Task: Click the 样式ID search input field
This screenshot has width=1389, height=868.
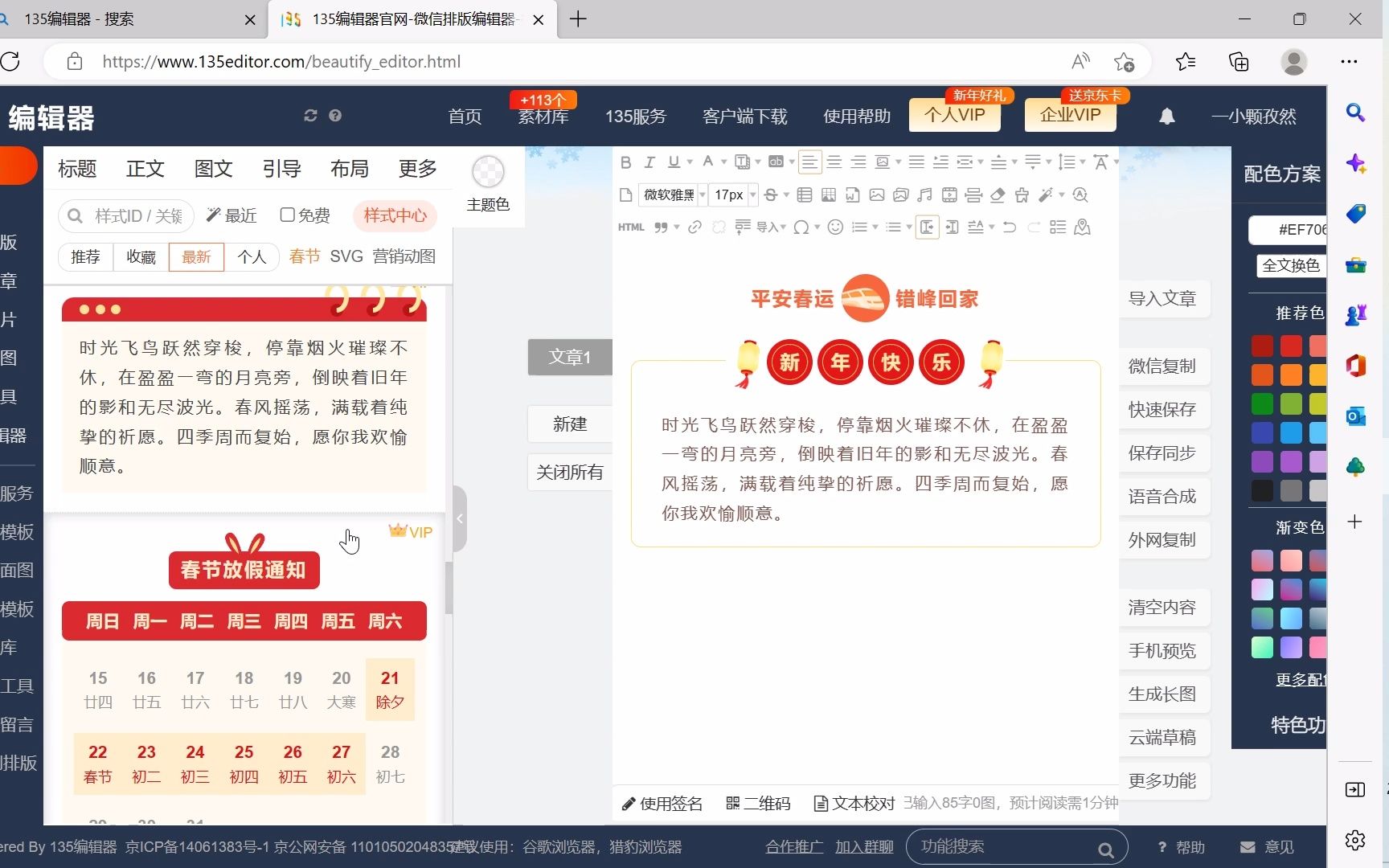Action: [127, 215]
